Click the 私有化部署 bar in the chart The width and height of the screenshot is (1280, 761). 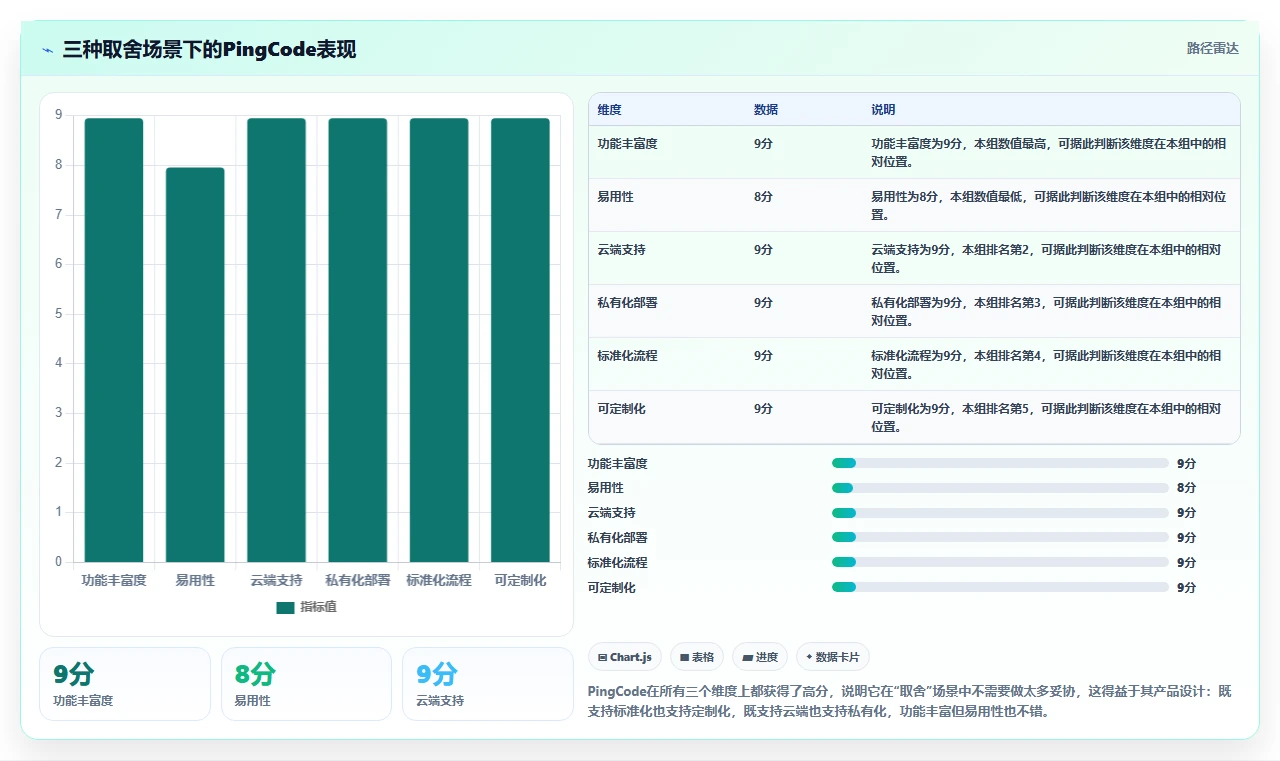tap(358, 340)
